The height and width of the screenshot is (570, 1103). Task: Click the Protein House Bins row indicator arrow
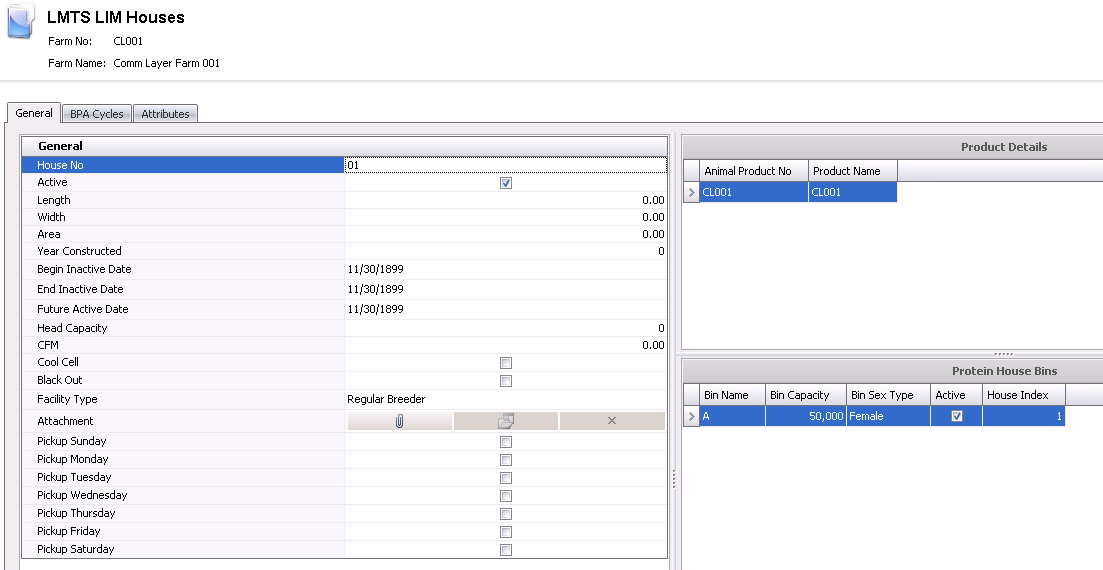(691, 416)
